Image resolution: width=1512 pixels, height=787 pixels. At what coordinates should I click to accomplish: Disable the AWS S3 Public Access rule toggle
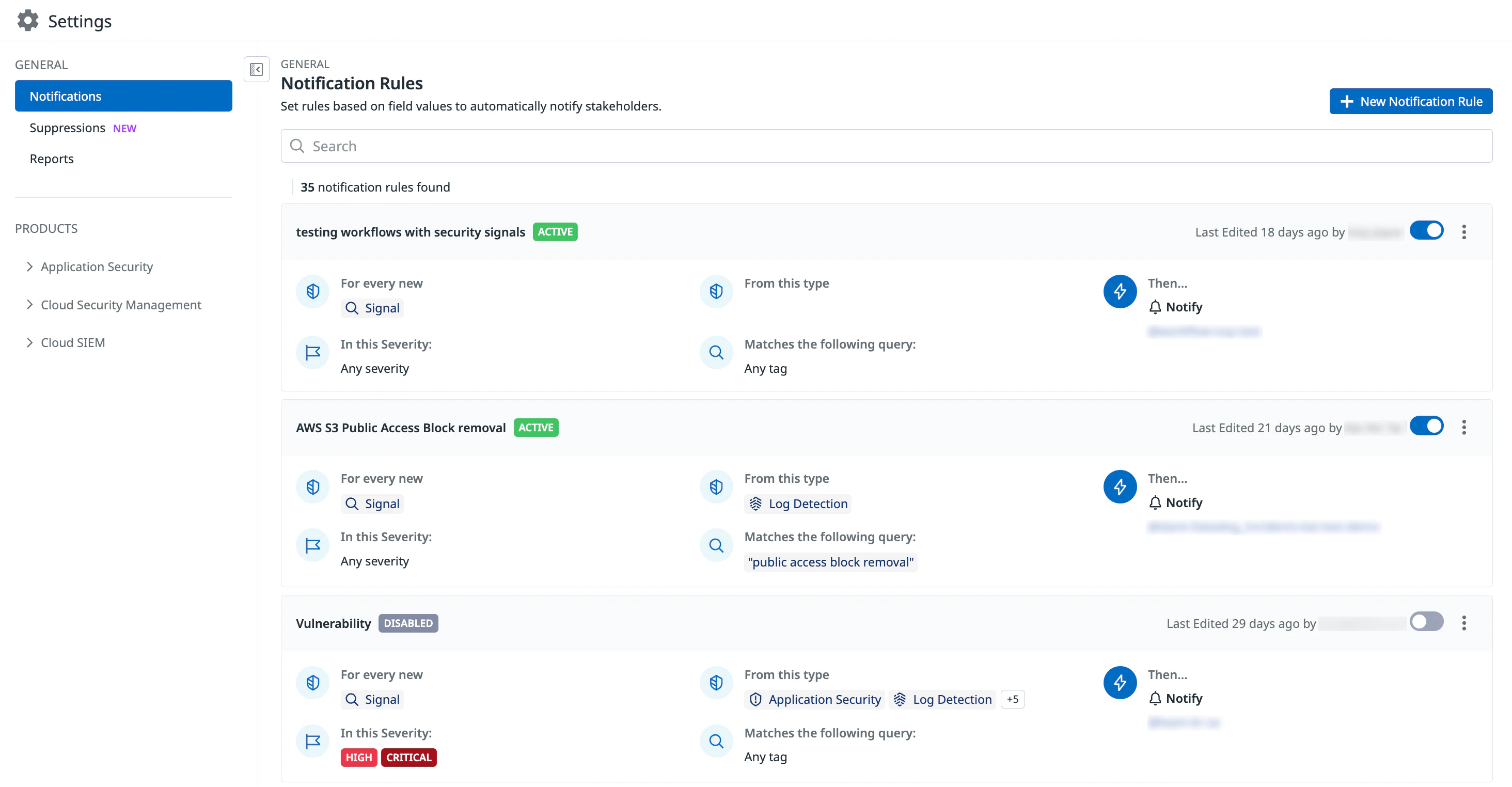point(1426,426)
